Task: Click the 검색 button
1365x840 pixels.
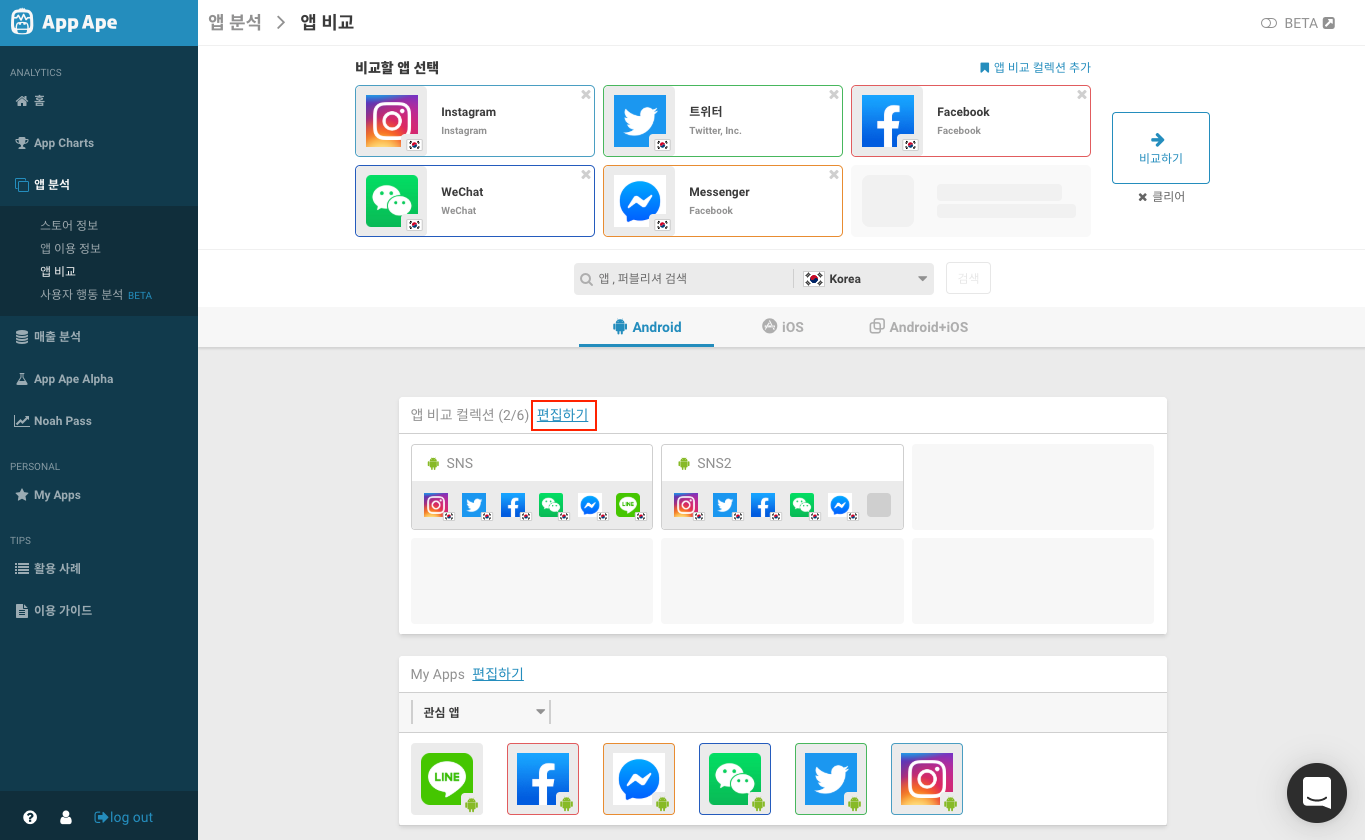Action: (968, 279)
